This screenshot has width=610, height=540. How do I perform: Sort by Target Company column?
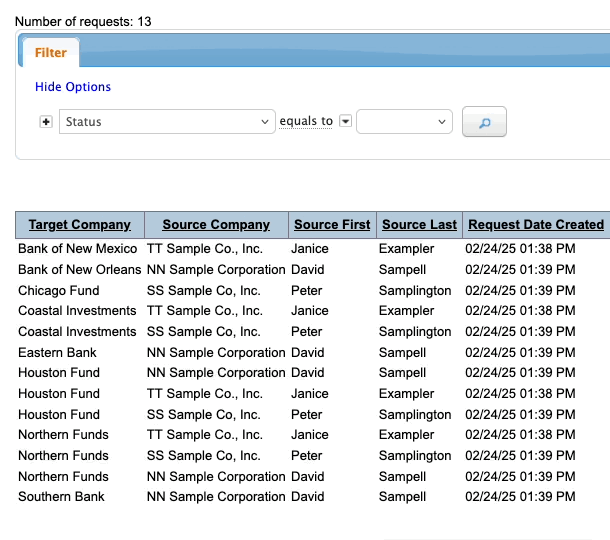point(80,225)
